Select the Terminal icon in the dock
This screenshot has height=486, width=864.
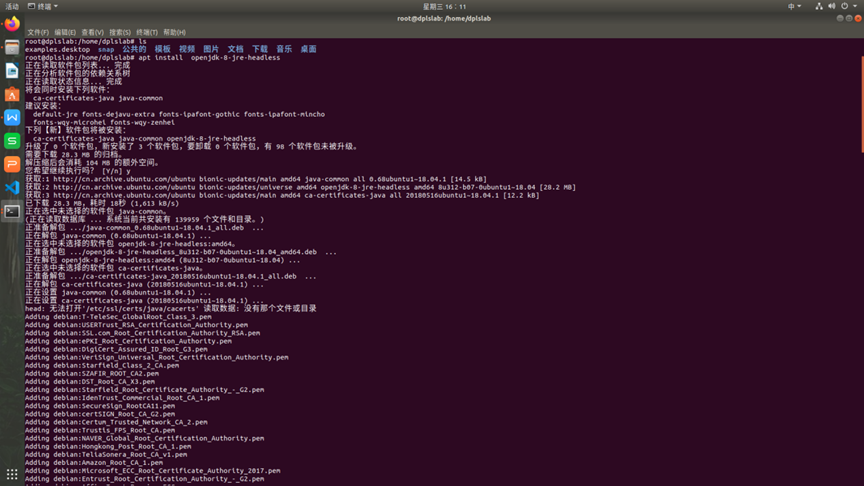12,212
